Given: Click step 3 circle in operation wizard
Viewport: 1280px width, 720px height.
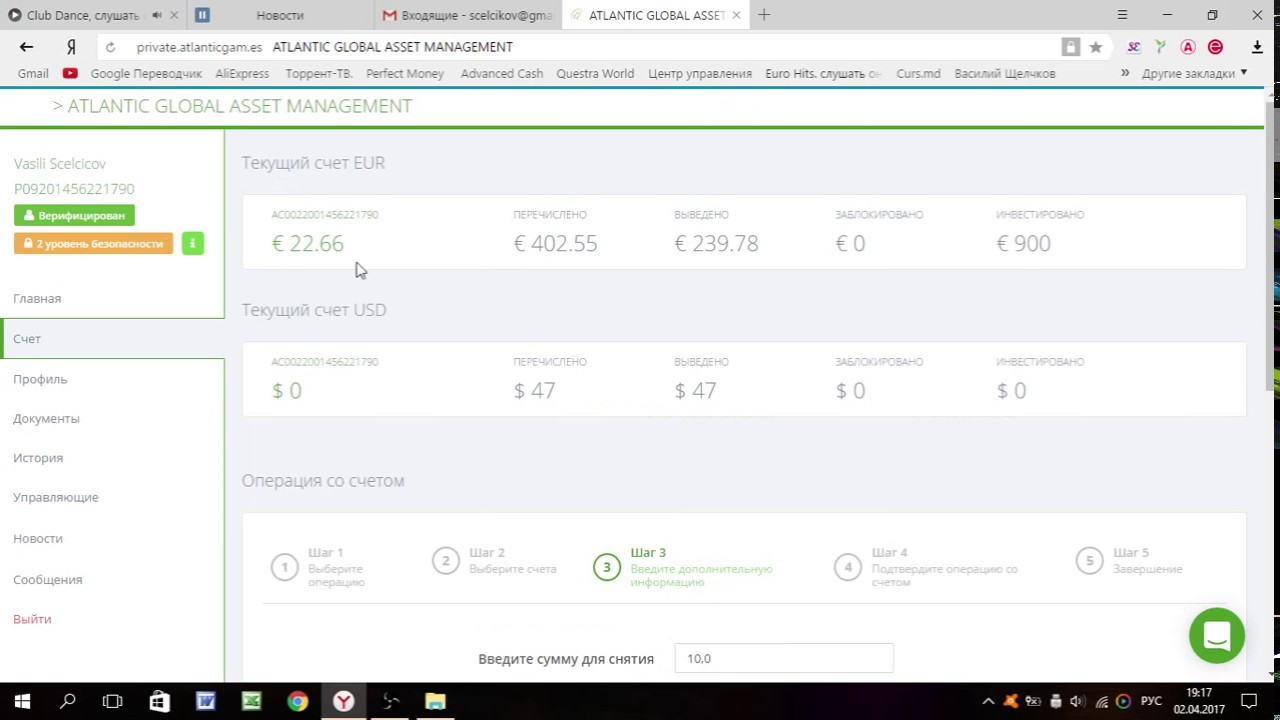Looking at the screenshot, I should (607, 567).
